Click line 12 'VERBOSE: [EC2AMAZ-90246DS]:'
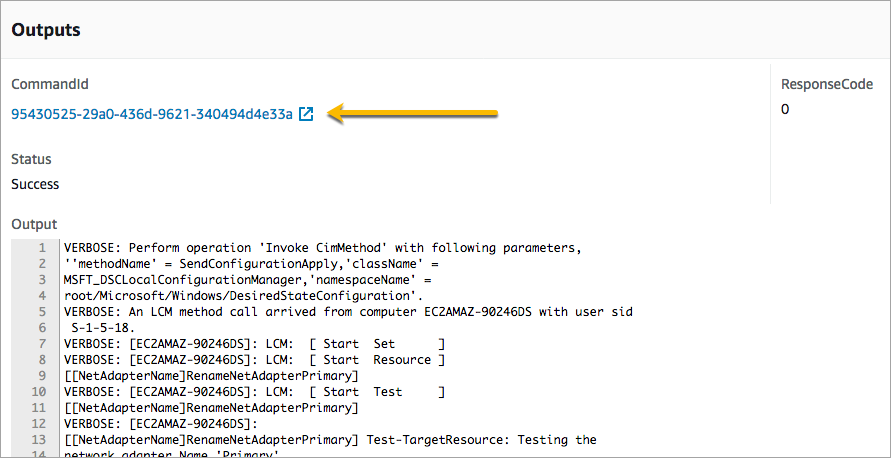The width and height of the screenshot is (891, 458). click(x=161, y=424)
